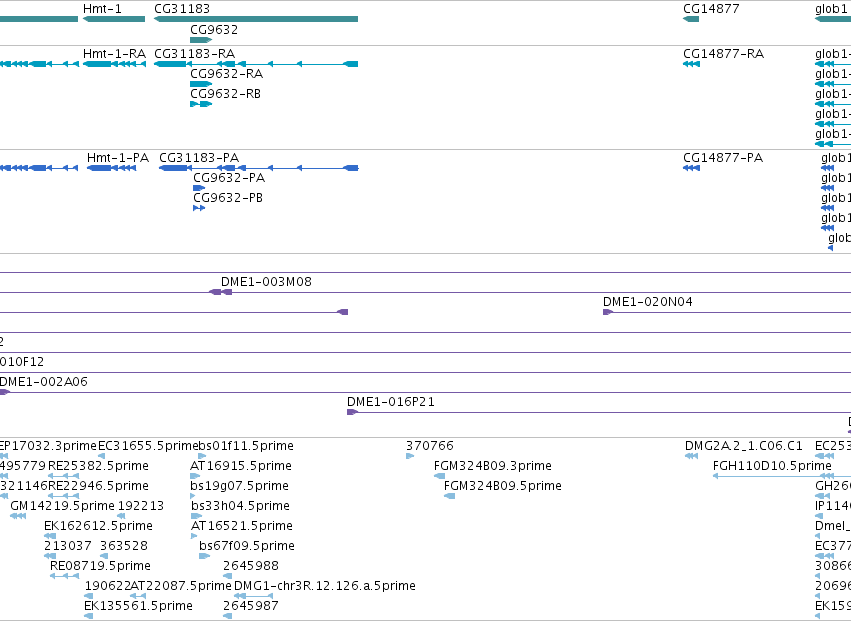Click the 2645988 feature label
Viewport: 851px width, 621px height.
pos(251,567)
